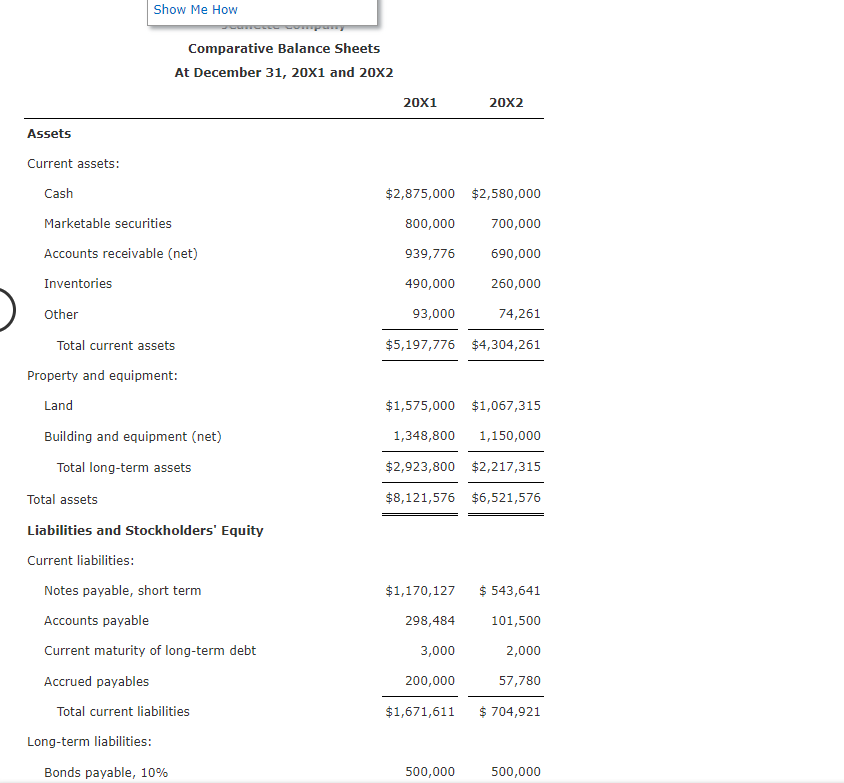This screenshot has height=783, width=844.
Task: Click the Cash row label
Action: (59, 194)
